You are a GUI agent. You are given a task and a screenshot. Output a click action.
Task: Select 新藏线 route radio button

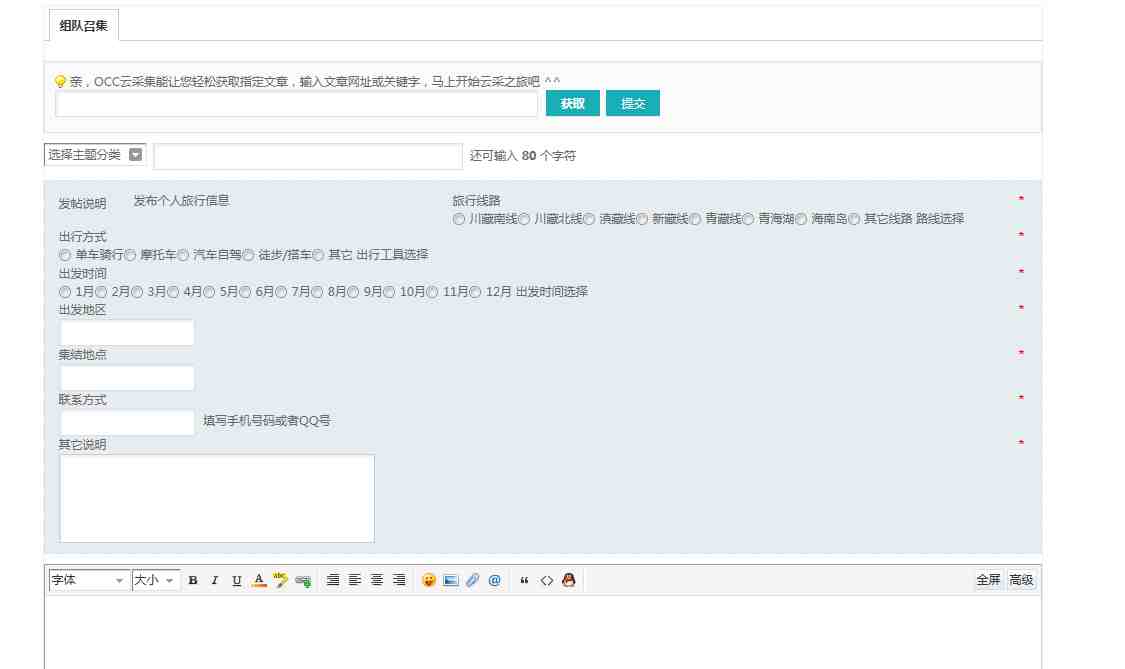click(642, 219)
